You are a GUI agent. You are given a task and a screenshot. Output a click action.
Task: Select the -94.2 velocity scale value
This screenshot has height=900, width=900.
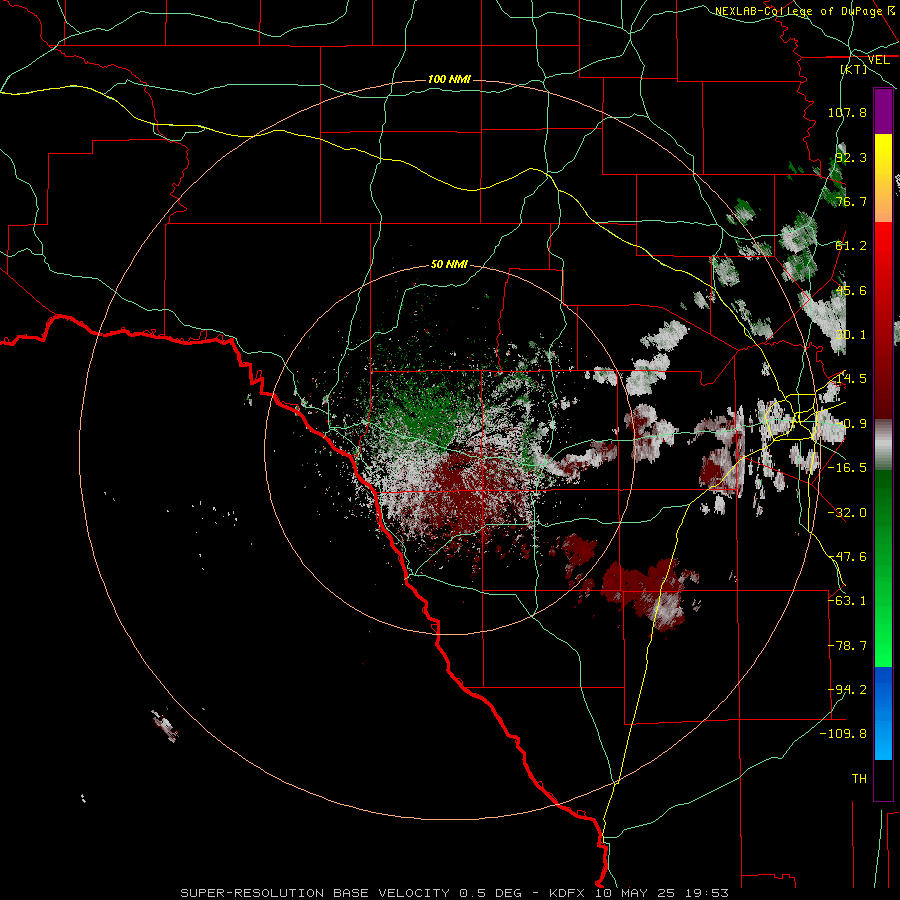[x=847, y=690]
